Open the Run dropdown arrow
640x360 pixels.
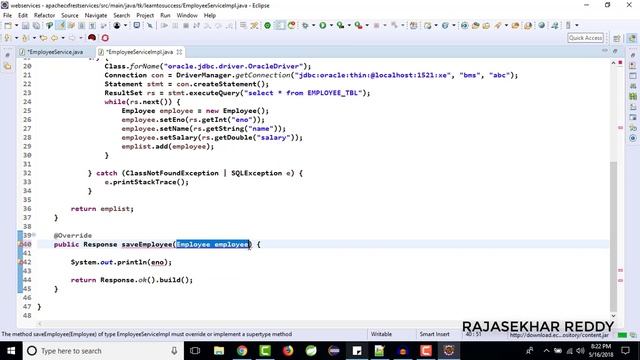[x=331, y=25]
